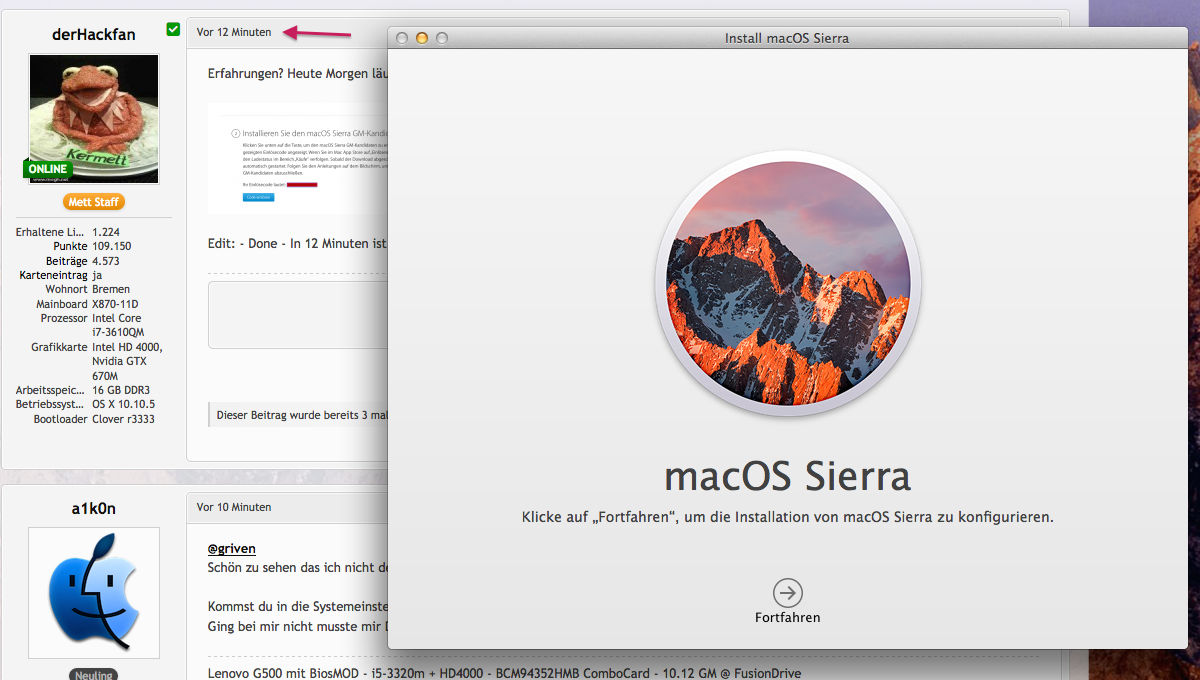Click the 'macOS Sierra' installer heading
The height and width of the screenshot is (680, 1200).
(788, 476)
